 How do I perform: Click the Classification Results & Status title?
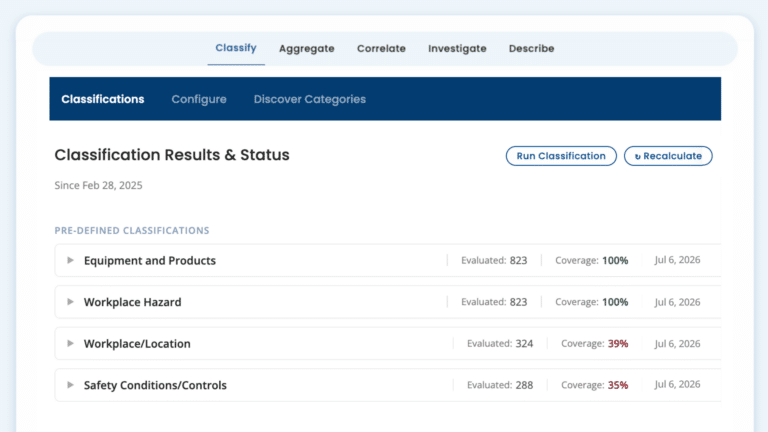(172, 155)
